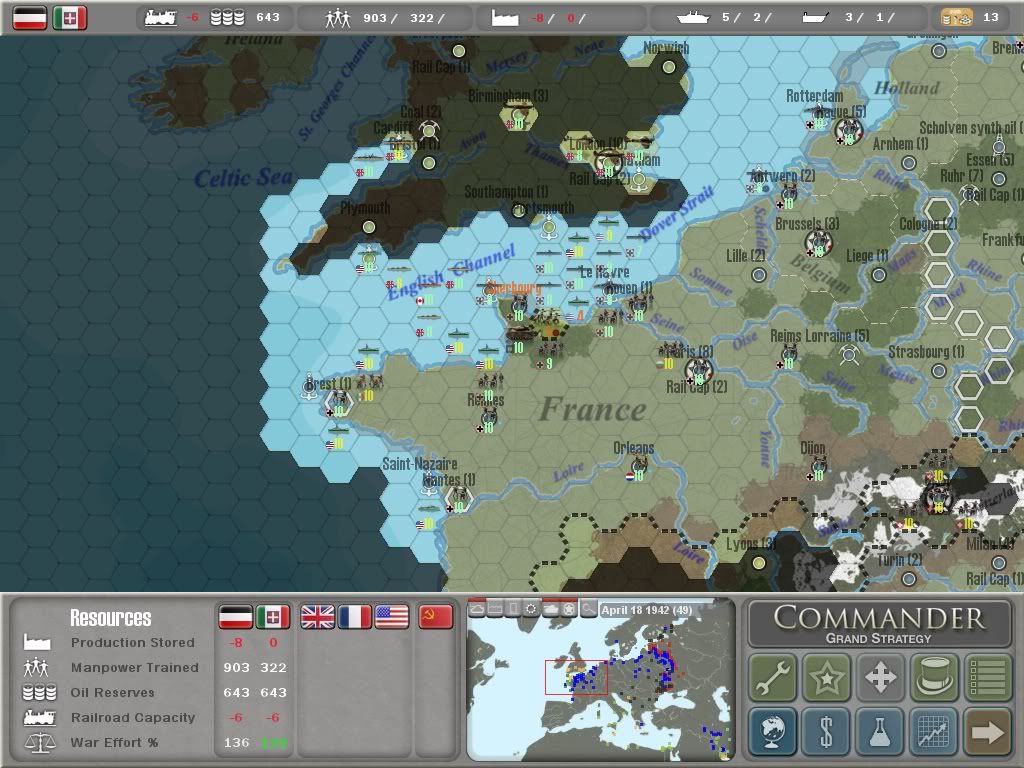
Task: Open the checklist button
Action: [987, 677]
